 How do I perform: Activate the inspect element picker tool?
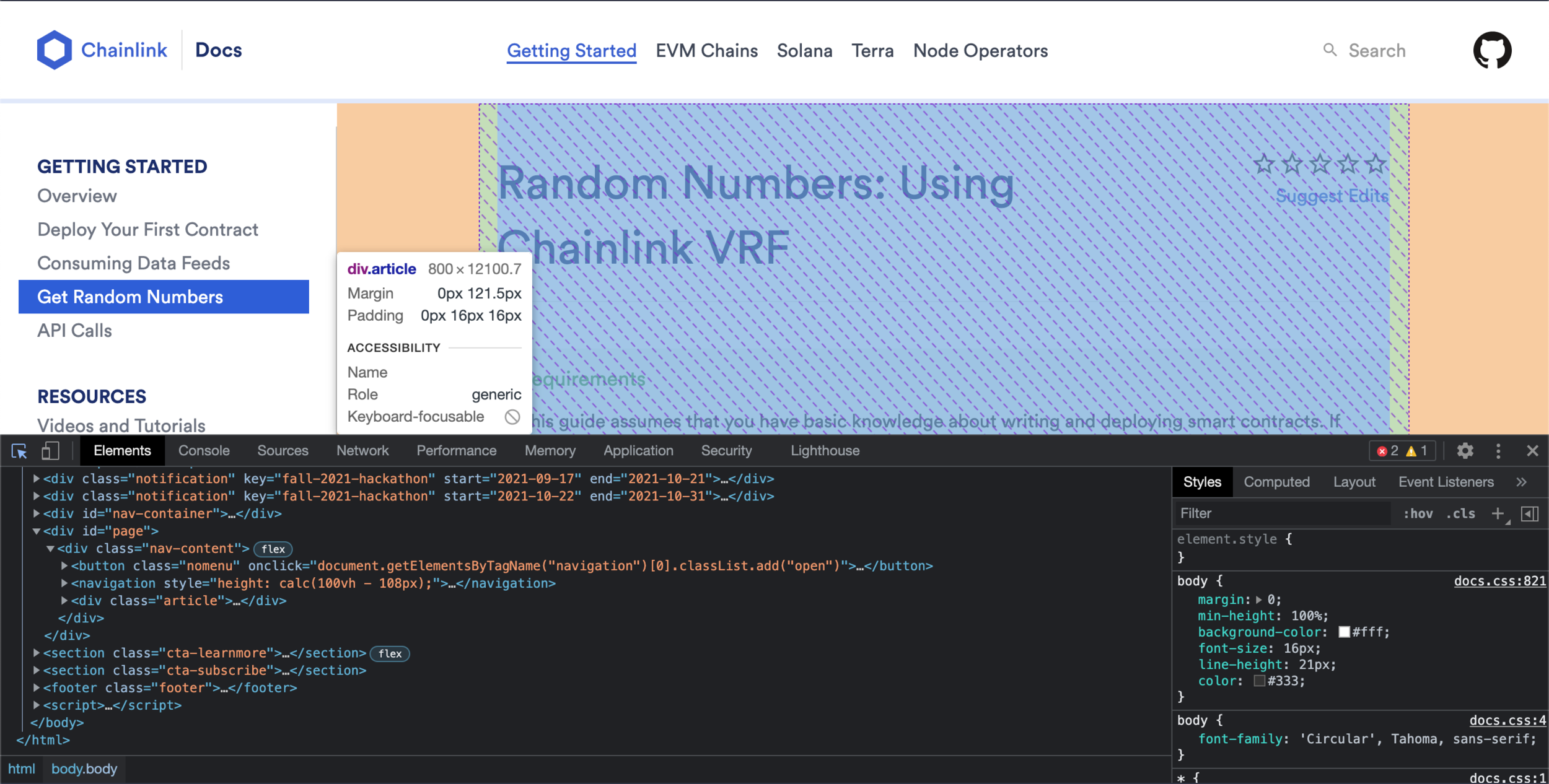(19, 451)
